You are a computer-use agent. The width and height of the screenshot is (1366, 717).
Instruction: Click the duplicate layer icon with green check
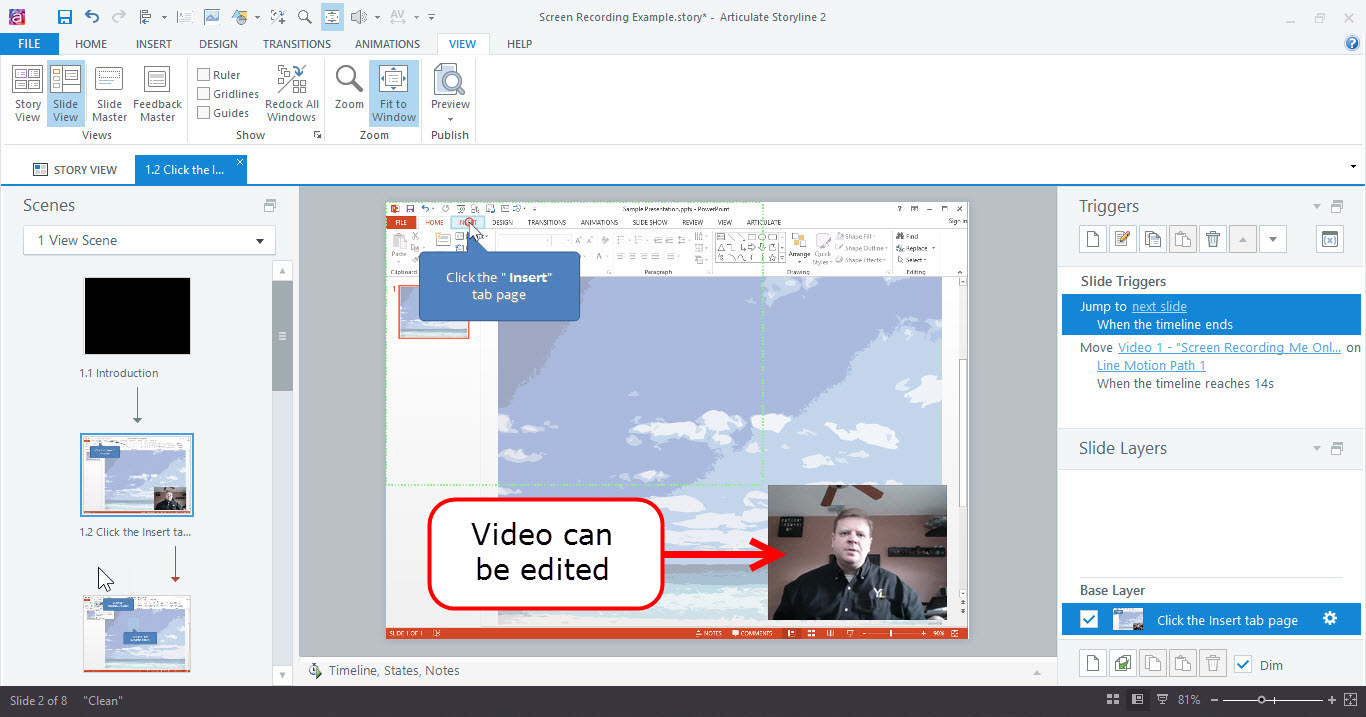click(1123, 663)
